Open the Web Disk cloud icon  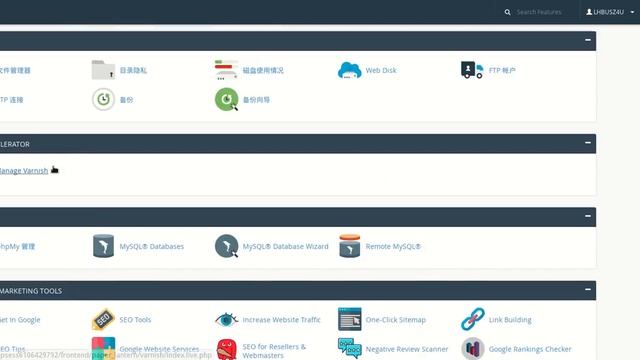pos(349,70)
